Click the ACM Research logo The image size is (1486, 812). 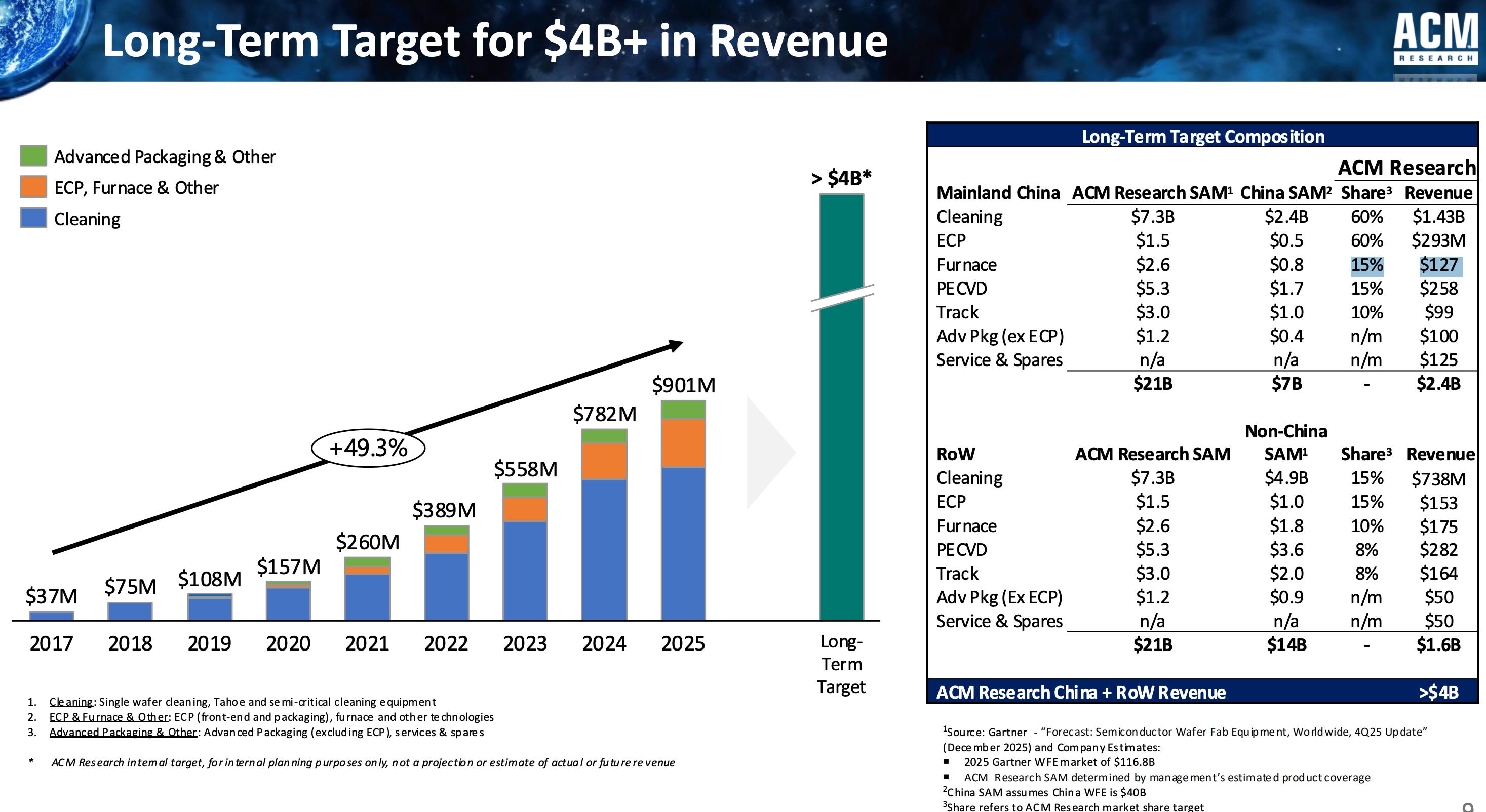pos(1436,38)
